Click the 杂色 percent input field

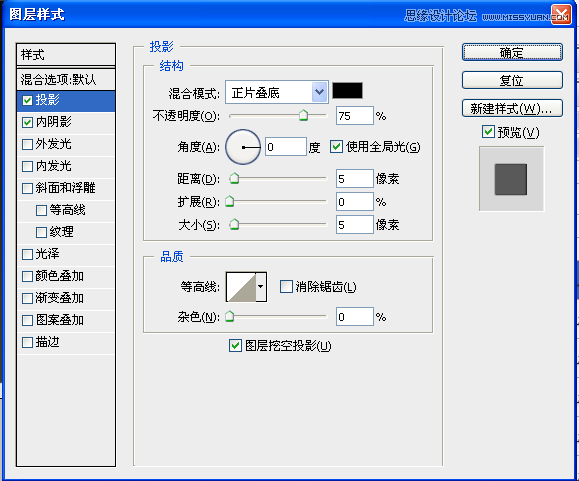pyautogui.click(x=354, y=317)
